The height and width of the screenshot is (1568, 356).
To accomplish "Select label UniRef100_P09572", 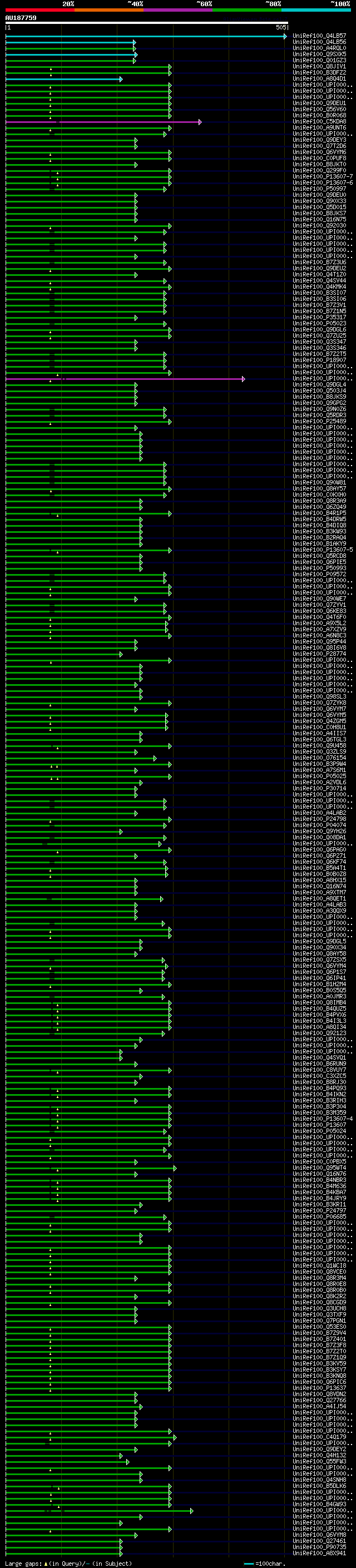I will coord(319,574).
